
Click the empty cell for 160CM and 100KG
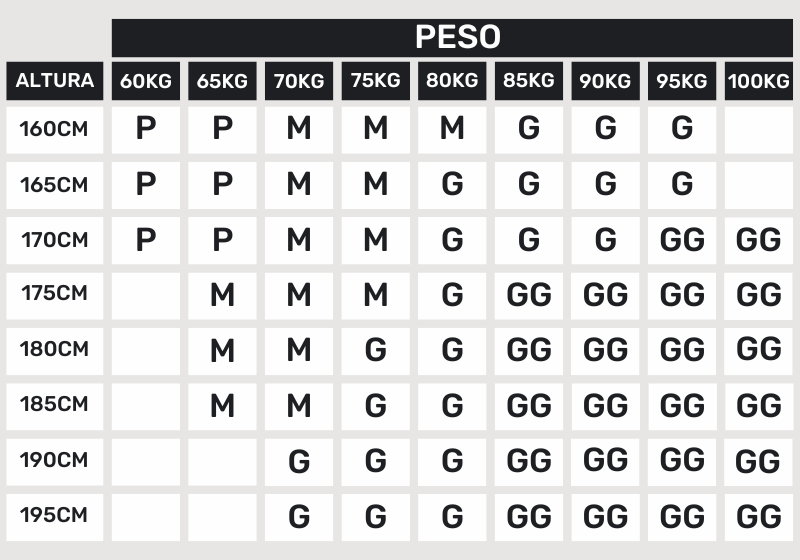coord(758,130)
